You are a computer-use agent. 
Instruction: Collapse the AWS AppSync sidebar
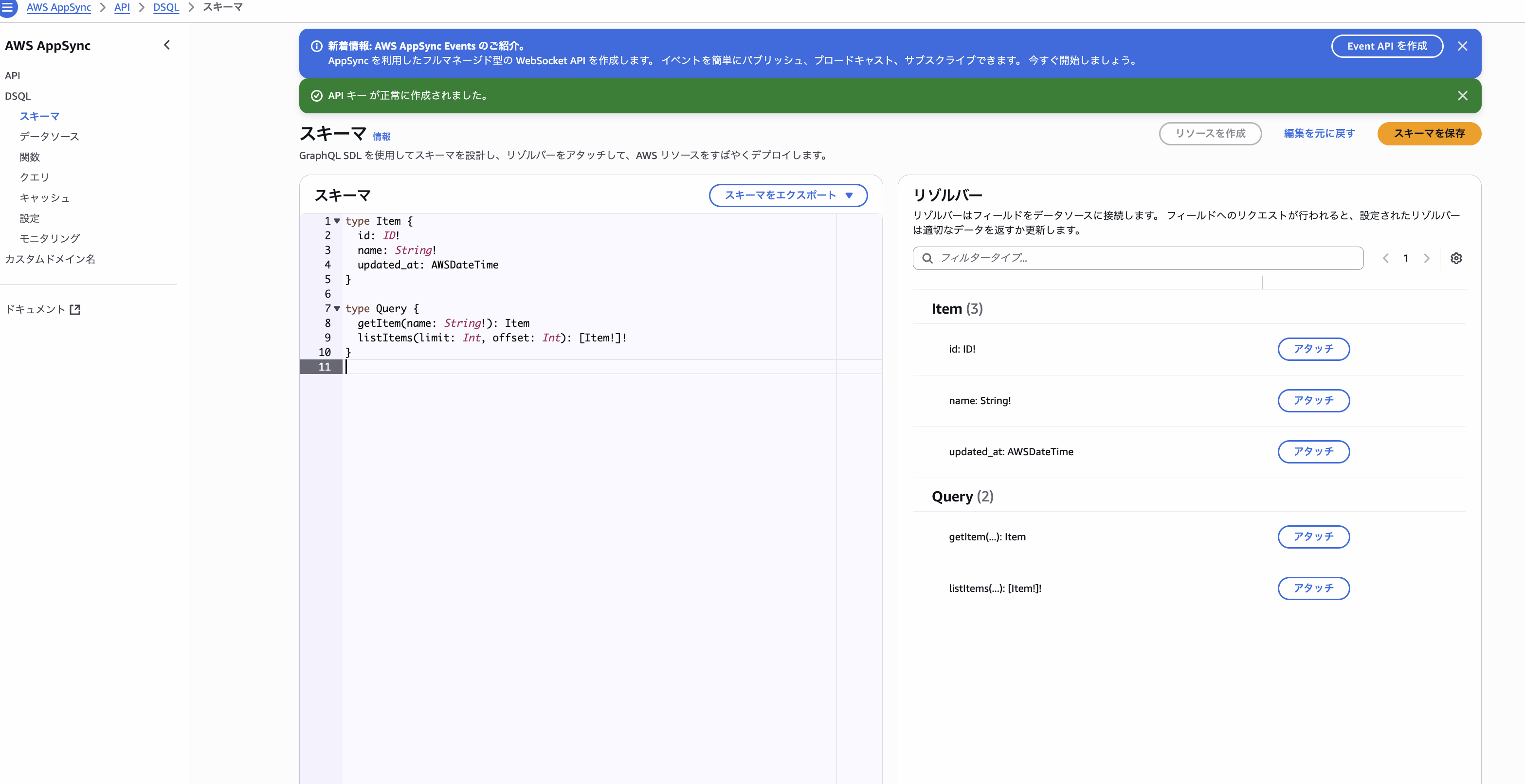point(167,45)
